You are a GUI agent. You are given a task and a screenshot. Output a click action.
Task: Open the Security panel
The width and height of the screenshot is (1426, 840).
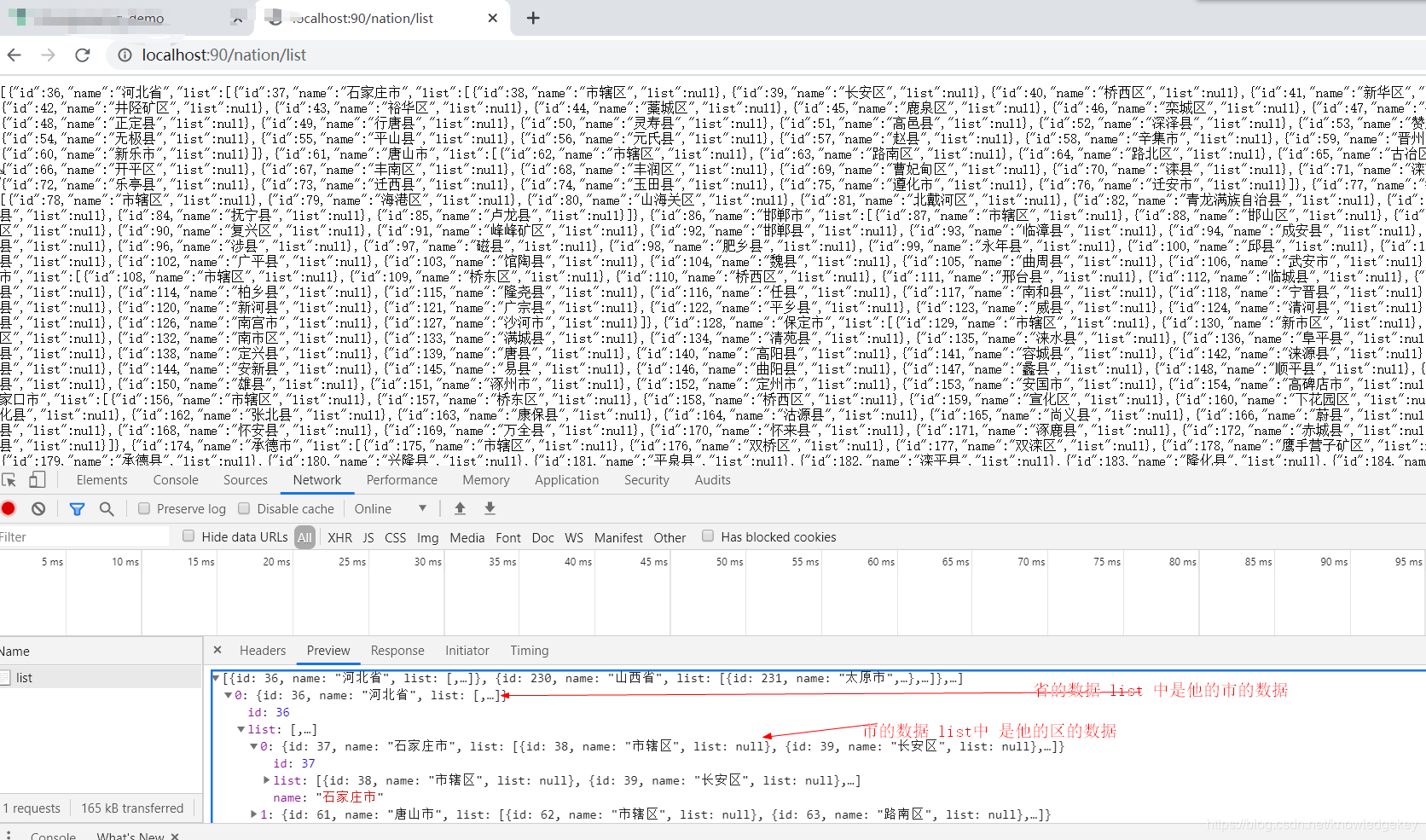coord(646,480)
